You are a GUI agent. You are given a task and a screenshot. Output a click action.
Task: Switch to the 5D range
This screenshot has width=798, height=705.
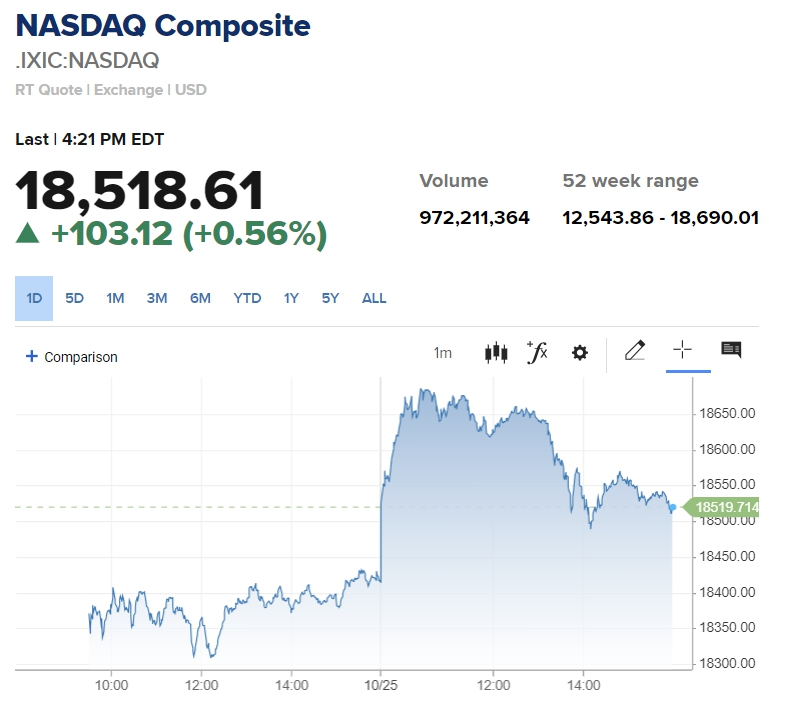(75, 298)
